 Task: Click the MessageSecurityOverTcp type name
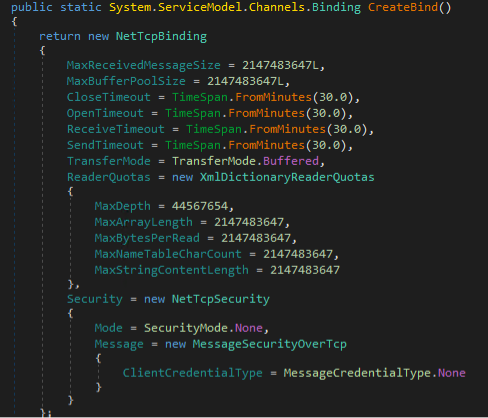click(270, 344)
